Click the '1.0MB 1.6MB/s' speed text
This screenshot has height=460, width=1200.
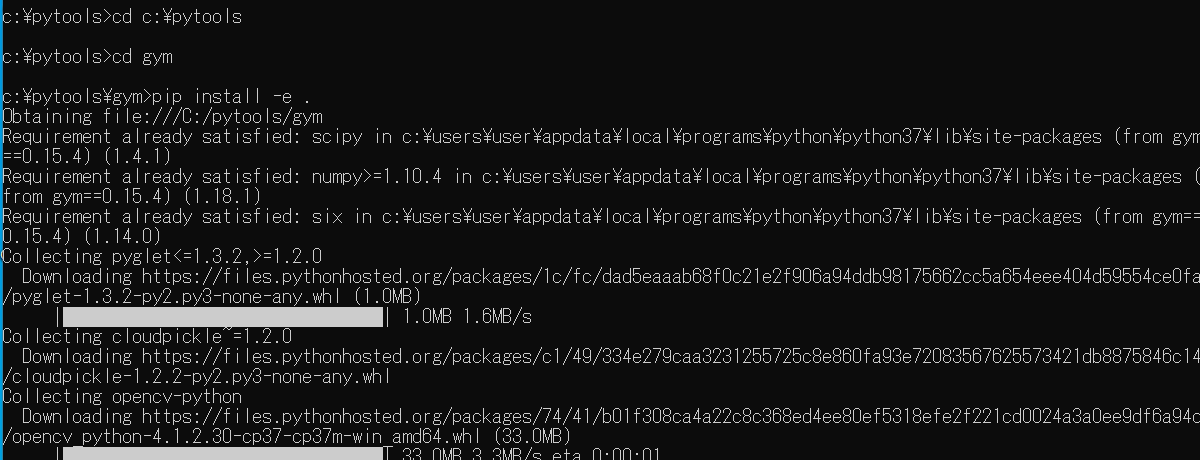pyautogui.click(x=467, y=317)
